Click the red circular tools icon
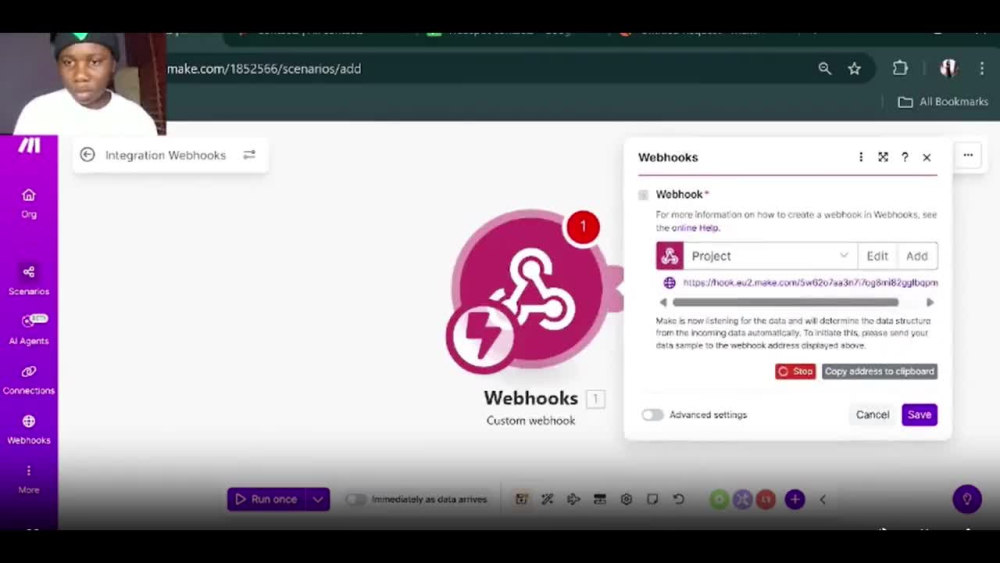The width and height of the screenshot is (1000, 563). point(766,499)
